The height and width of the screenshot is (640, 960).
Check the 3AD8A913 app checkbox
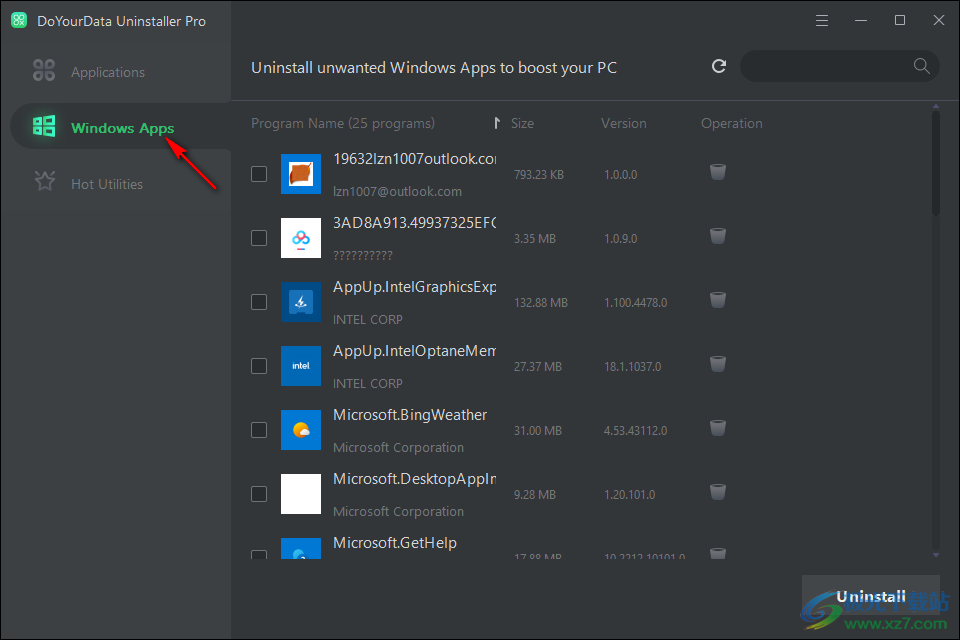[259, 238]
